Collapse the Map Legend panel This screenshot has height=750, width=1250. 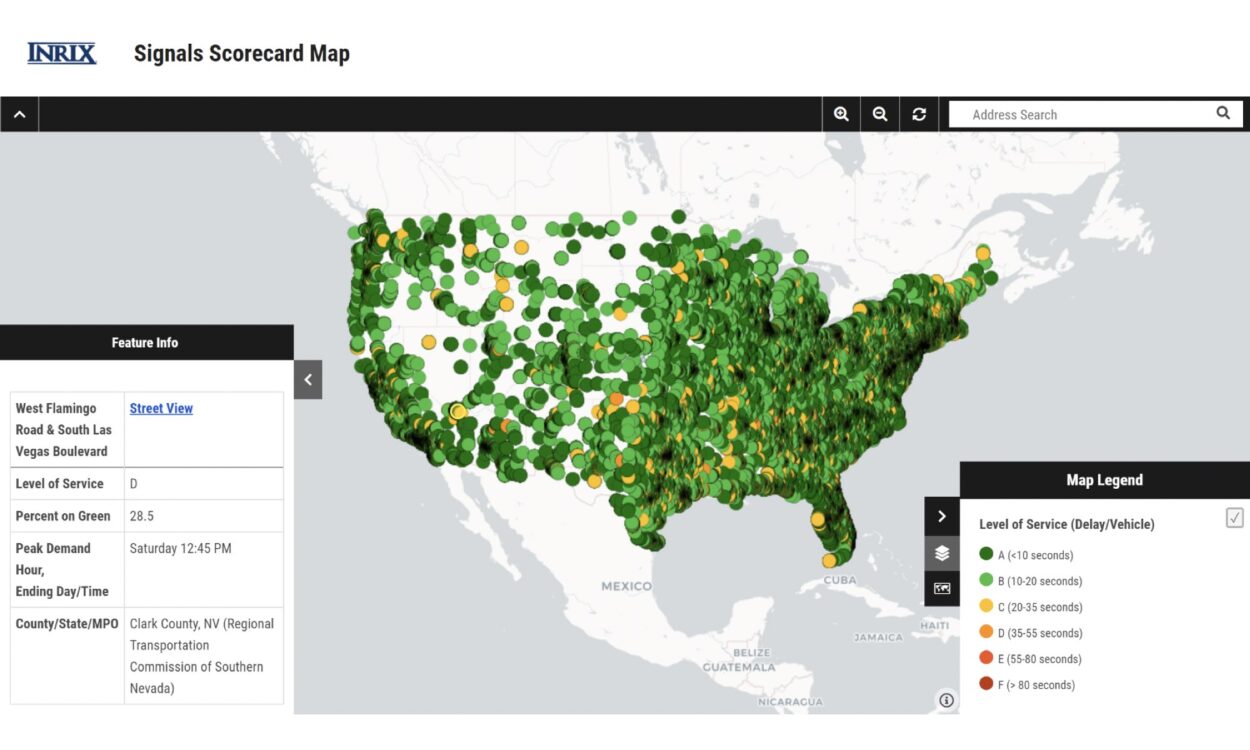tap(941, 516)
